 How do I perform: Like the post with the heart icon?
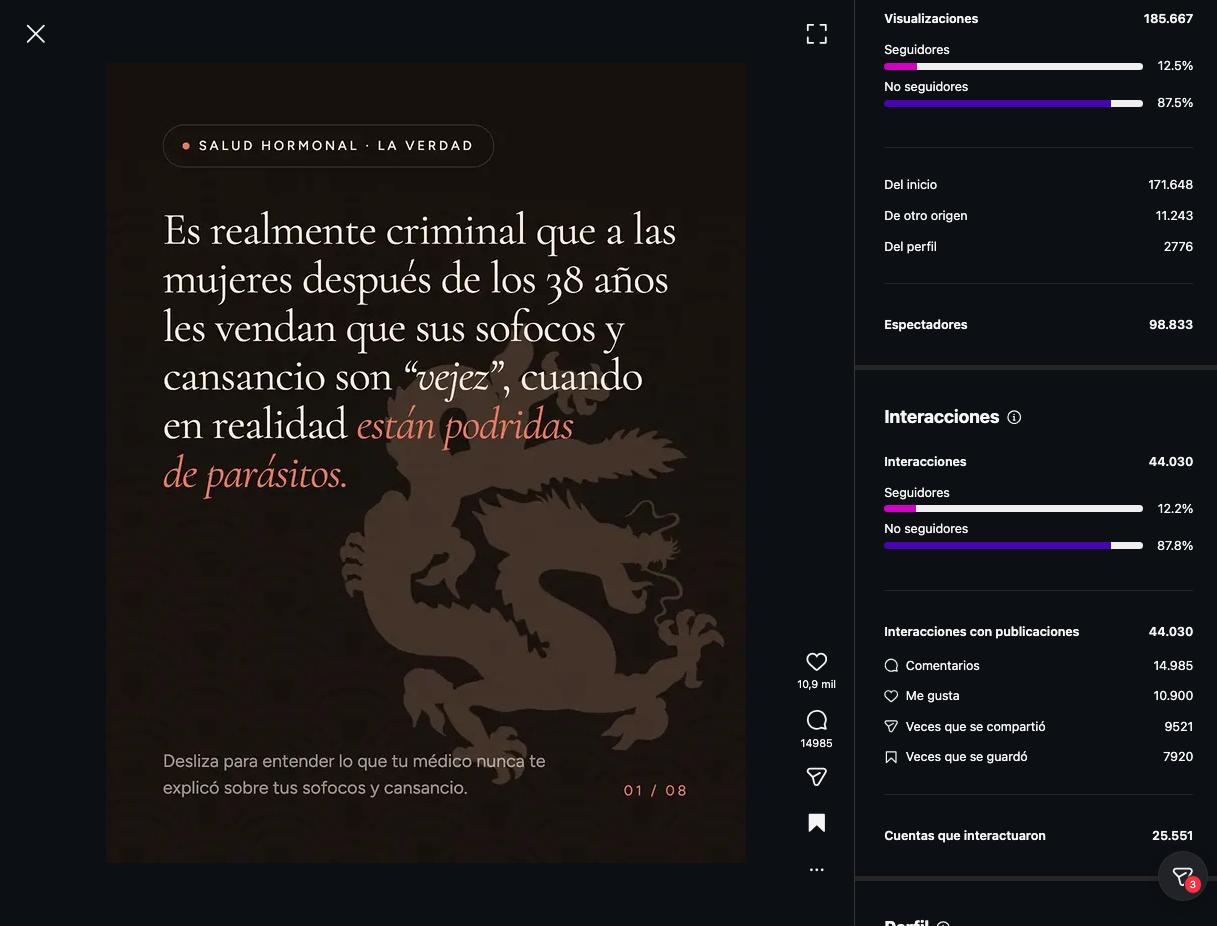(x=817, y=662)
